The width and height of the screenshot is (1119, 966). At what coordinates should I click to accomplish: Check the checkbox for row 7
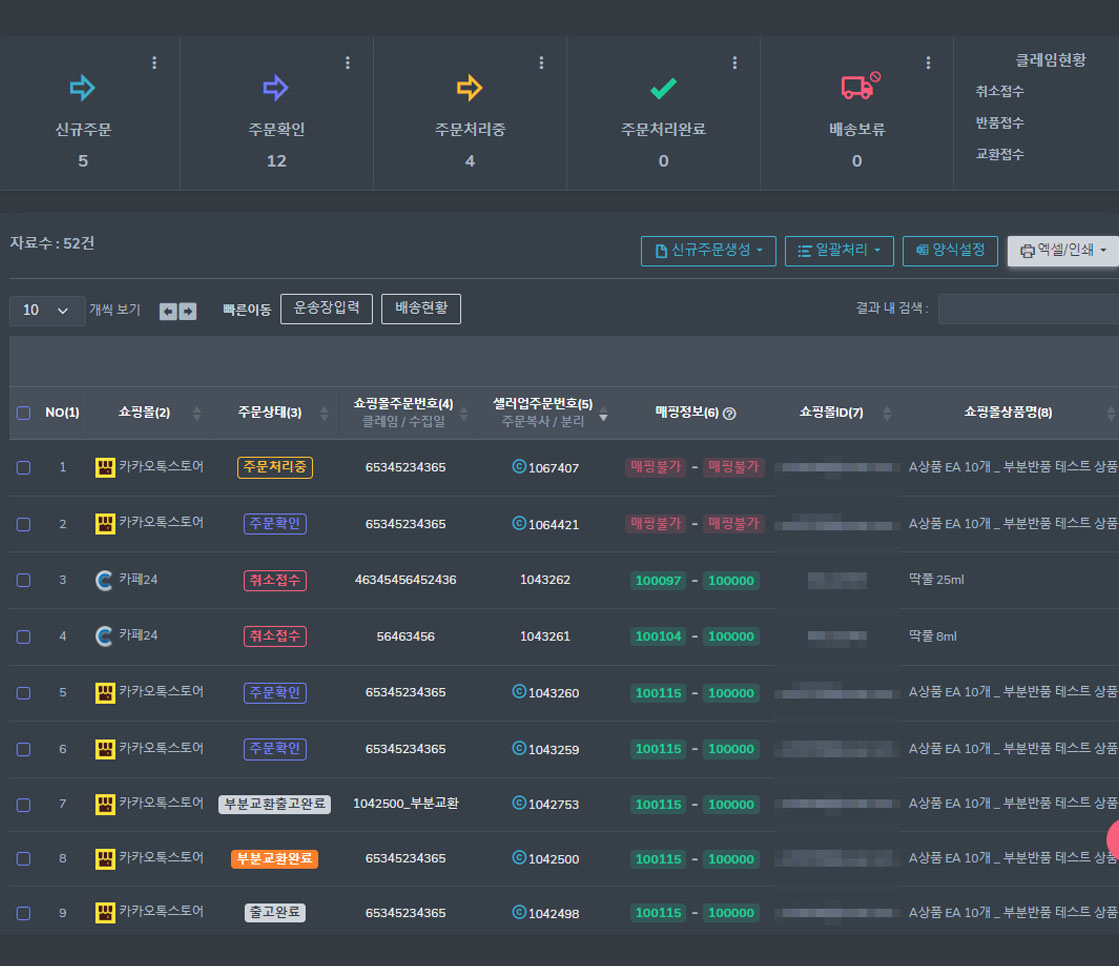(x=24, y=805)
